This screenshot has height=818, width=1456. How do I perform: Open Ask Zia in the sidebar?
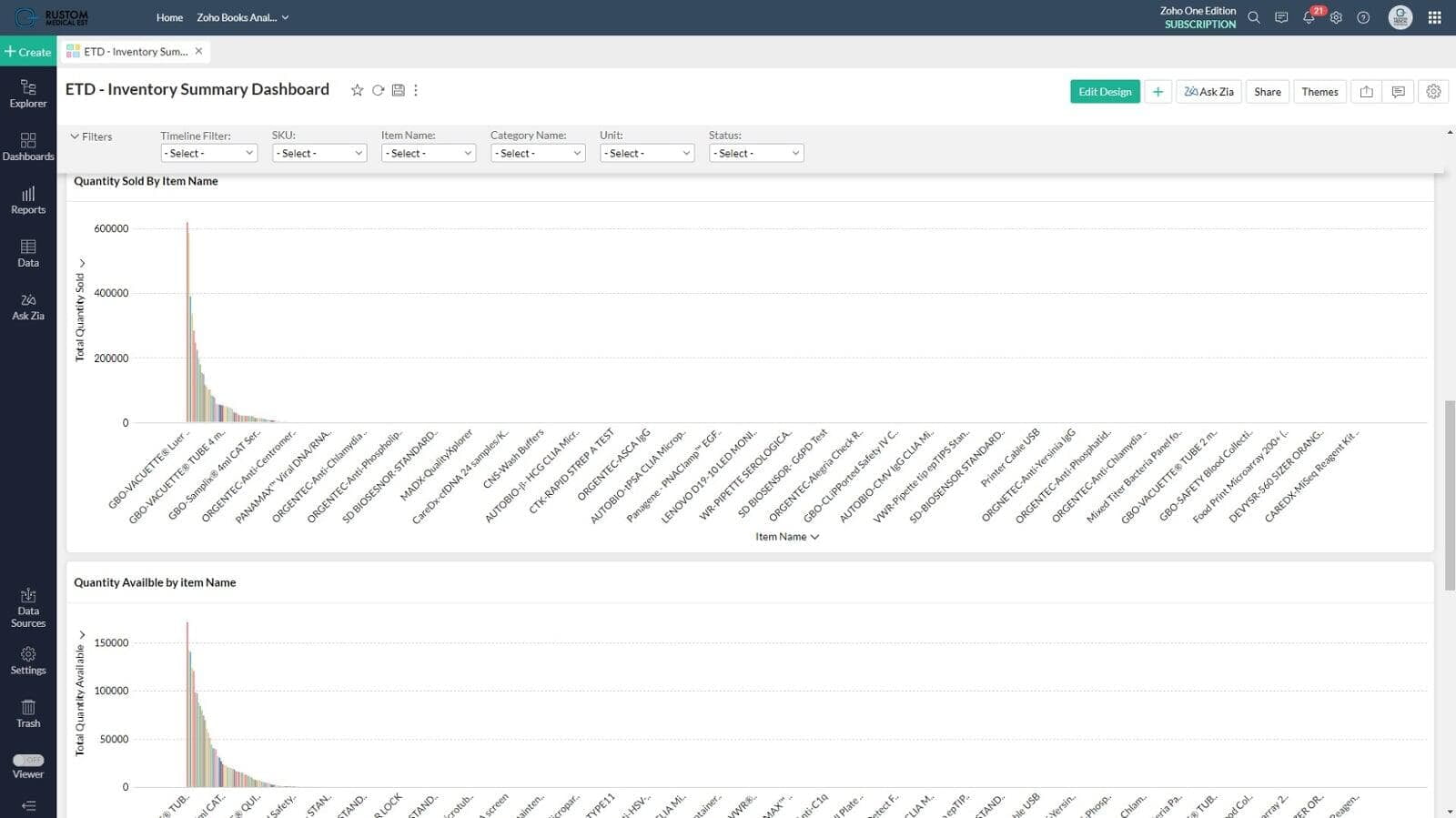click(x=28, y=307)
